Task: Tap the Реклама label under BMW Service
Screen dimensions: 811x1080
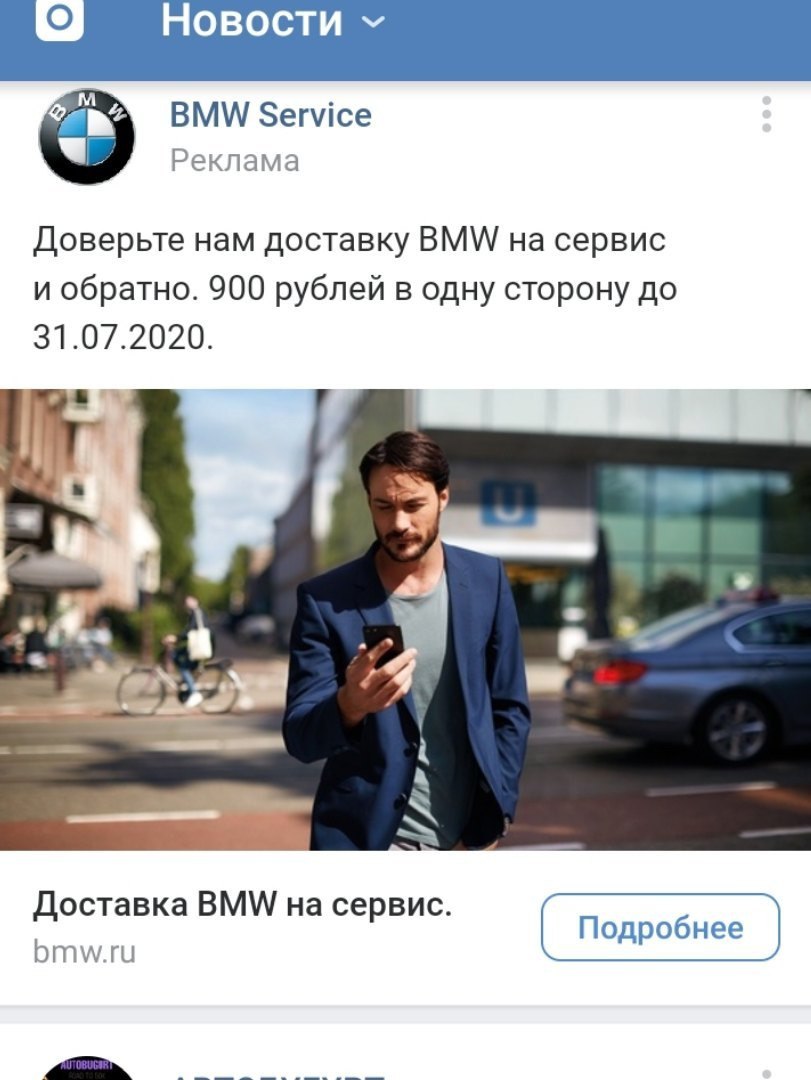Action: tap(234, 161)
